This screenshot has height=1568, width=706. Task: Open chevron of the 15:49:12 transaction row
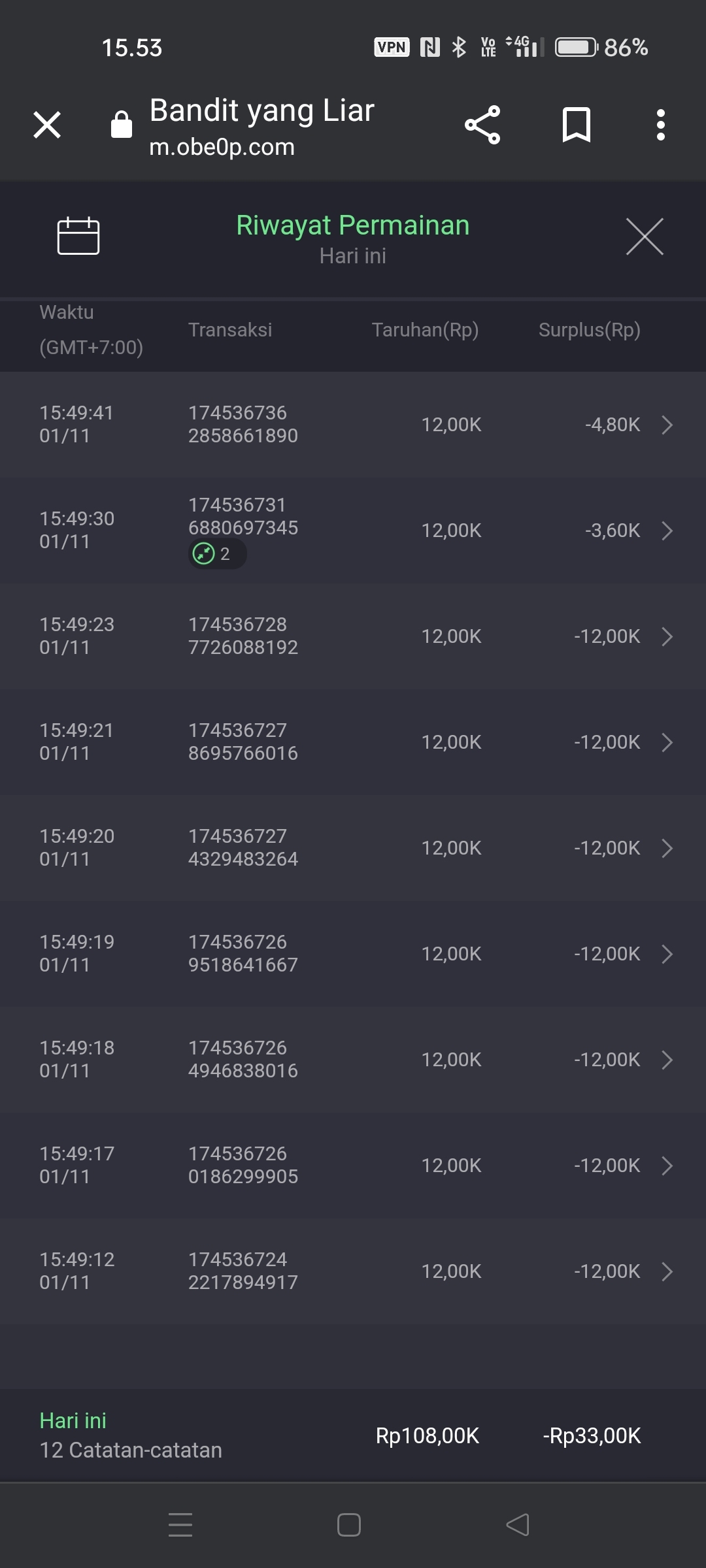tap(667, 1271)
